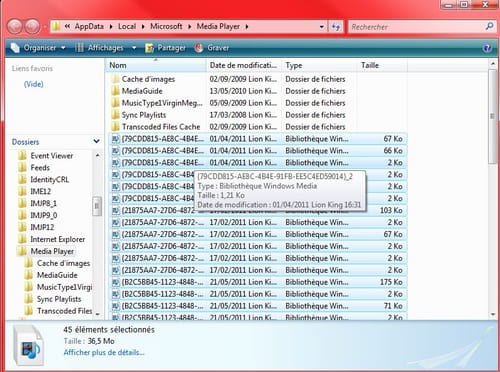
Task: Sort by Date de modification column
Action: tap(244, 65)
